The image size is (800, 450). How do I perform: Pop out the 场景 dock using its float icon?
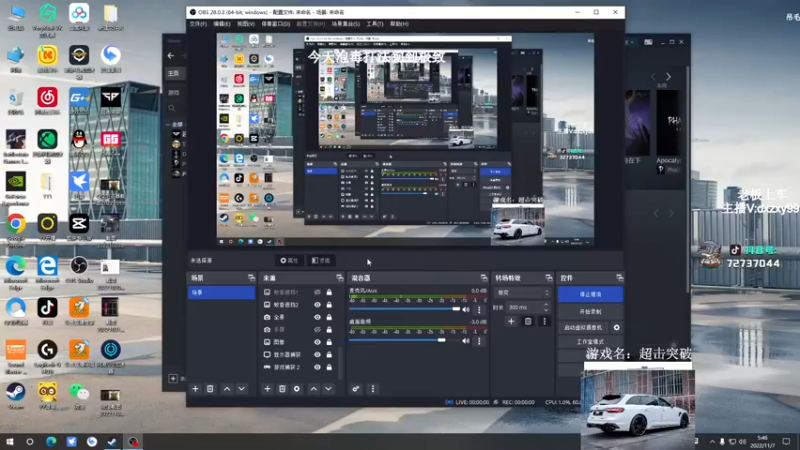(x=252, y=278)
